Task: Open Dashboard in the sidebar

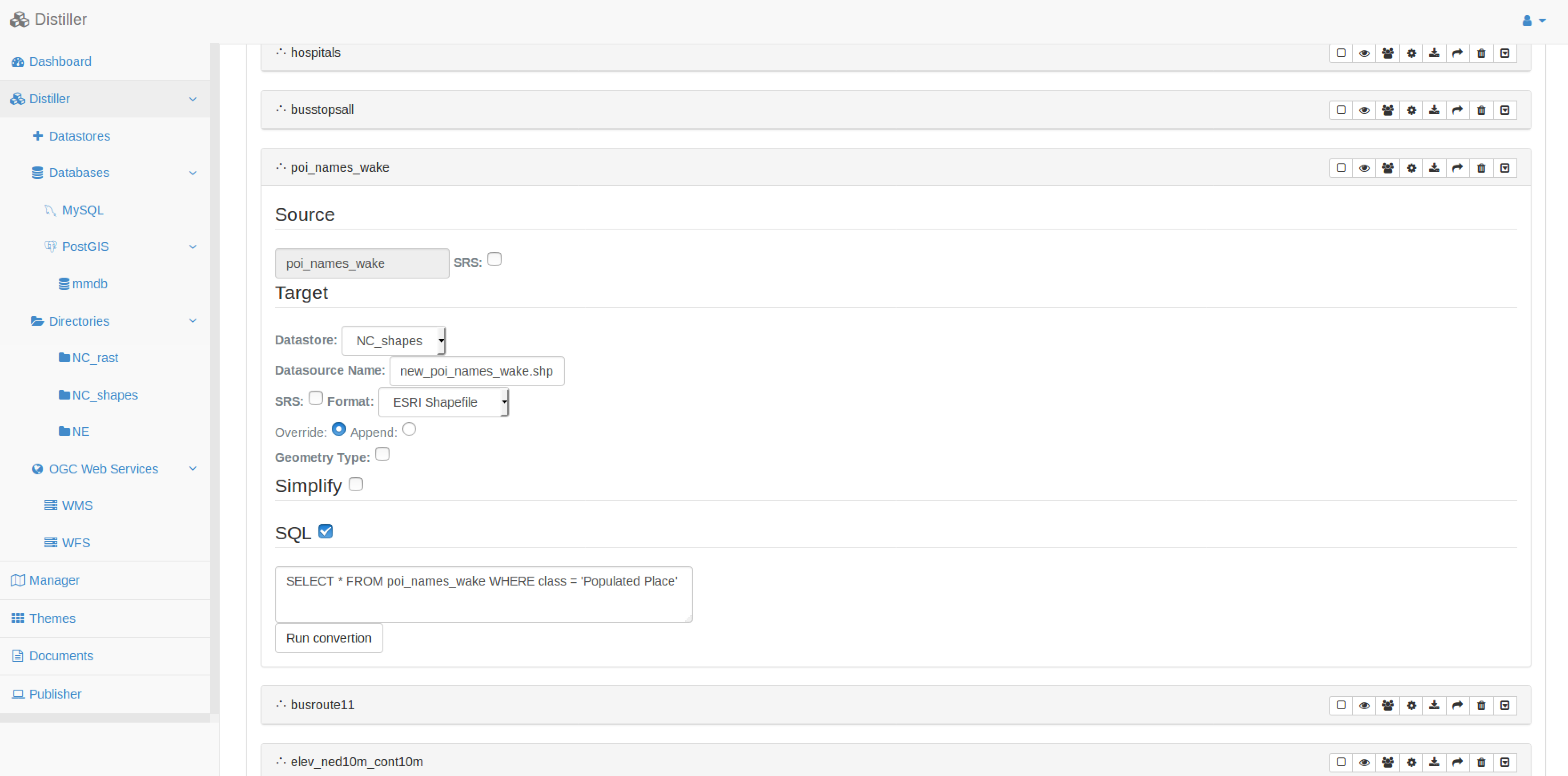Action: click(x=60, y=61)
